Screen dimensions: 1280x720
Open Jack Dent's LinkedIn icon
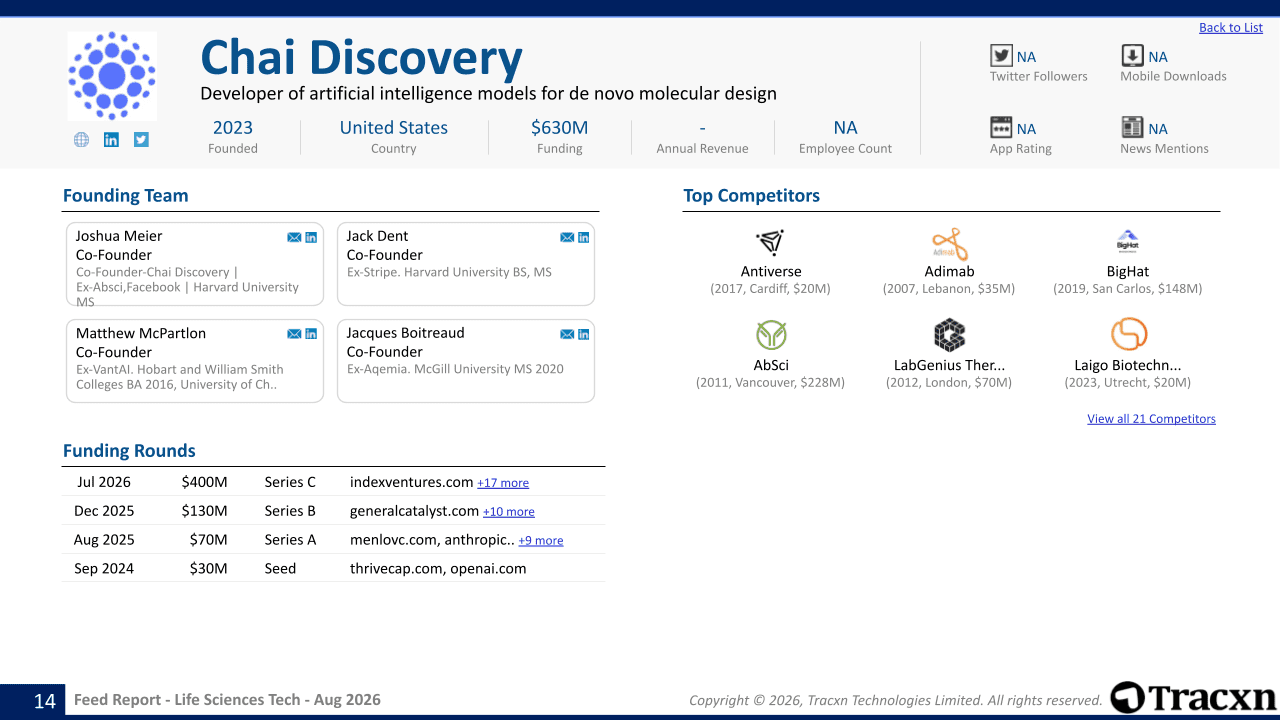click(x=584, y=237)
